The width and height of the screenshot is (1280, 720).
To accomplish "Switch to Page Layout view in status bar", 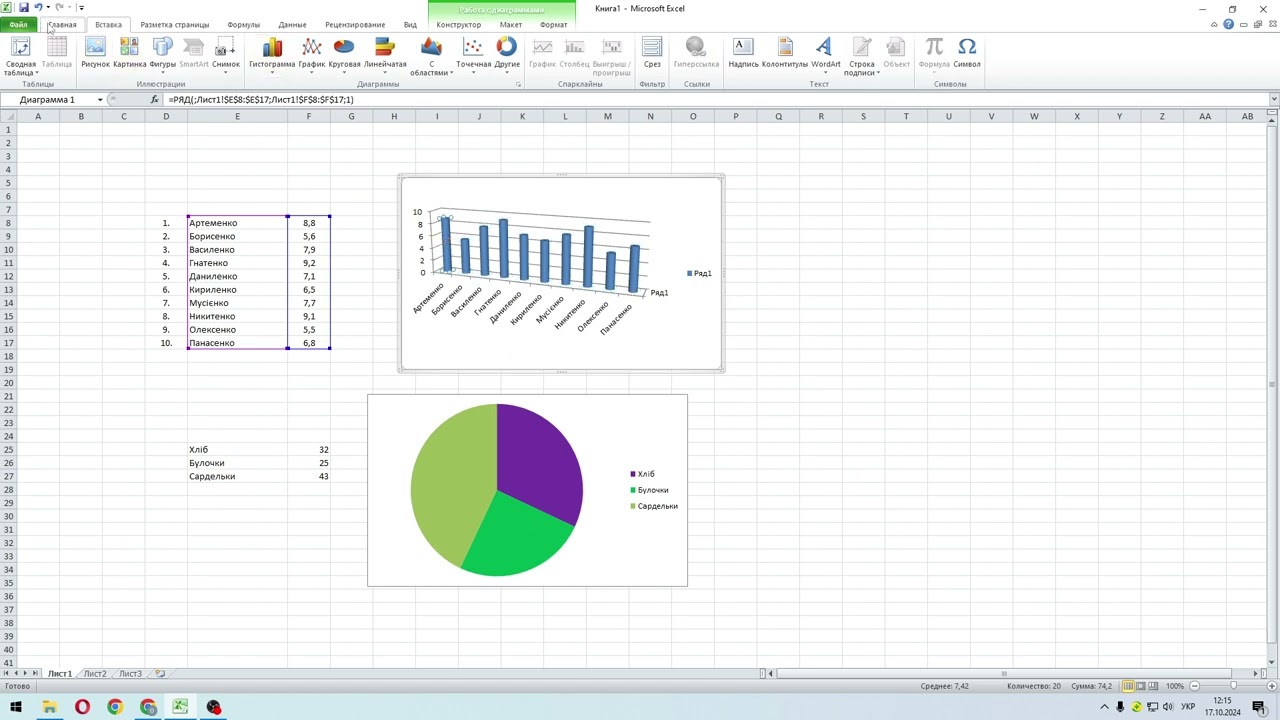I will [x=1142, y=686].
